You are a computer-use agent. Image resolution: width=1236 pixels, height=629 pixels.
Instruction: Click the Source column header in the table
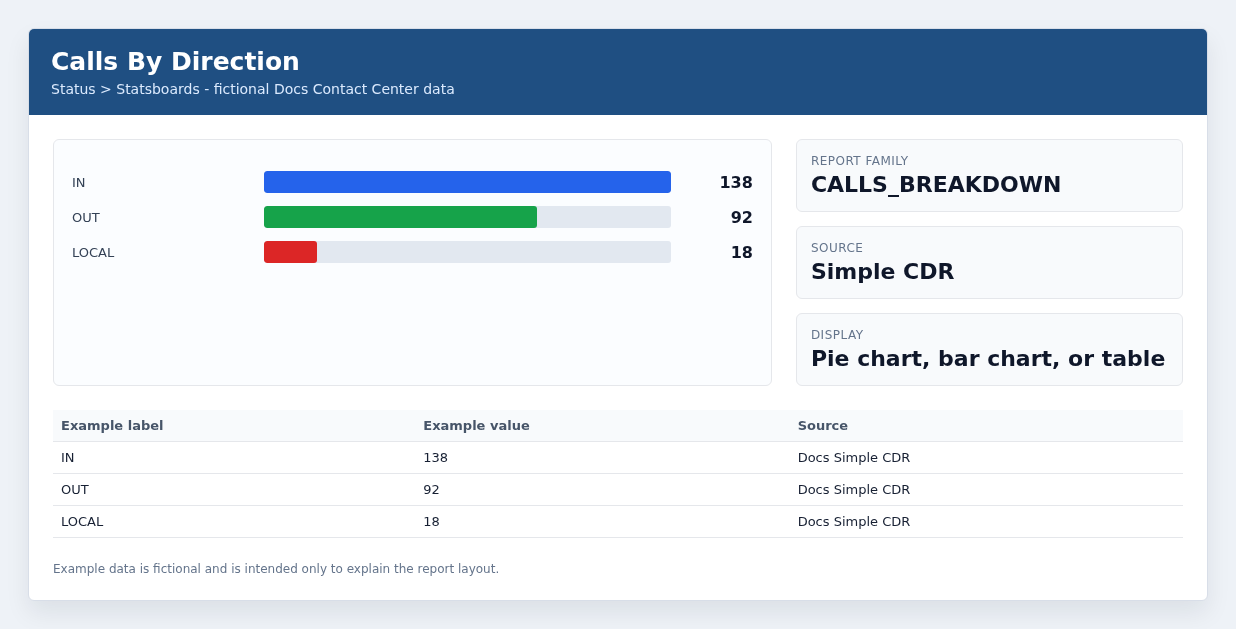(823, 425)
